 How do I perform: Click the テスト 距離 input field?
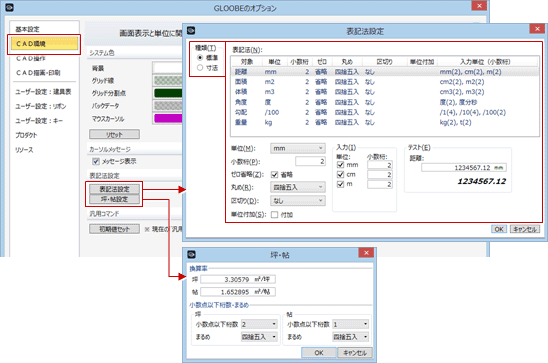[x=463, y=168]
